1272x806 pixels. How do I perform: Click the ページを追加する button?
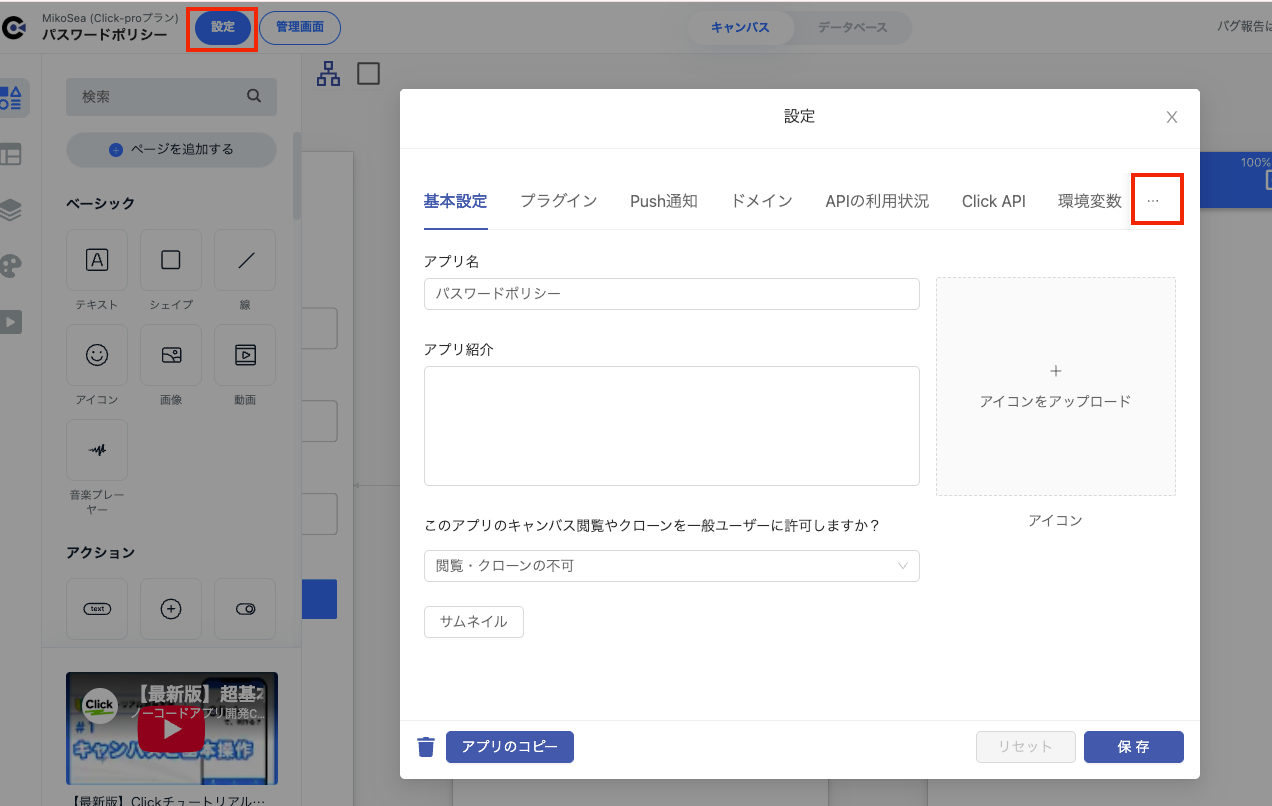[x=171, y=149]
